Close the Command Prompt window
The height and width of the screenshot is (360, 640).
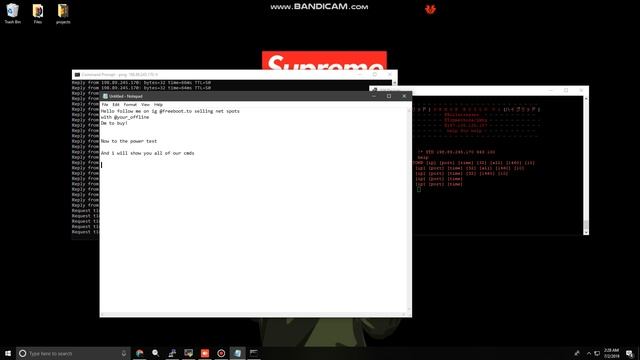pos(390,75)
